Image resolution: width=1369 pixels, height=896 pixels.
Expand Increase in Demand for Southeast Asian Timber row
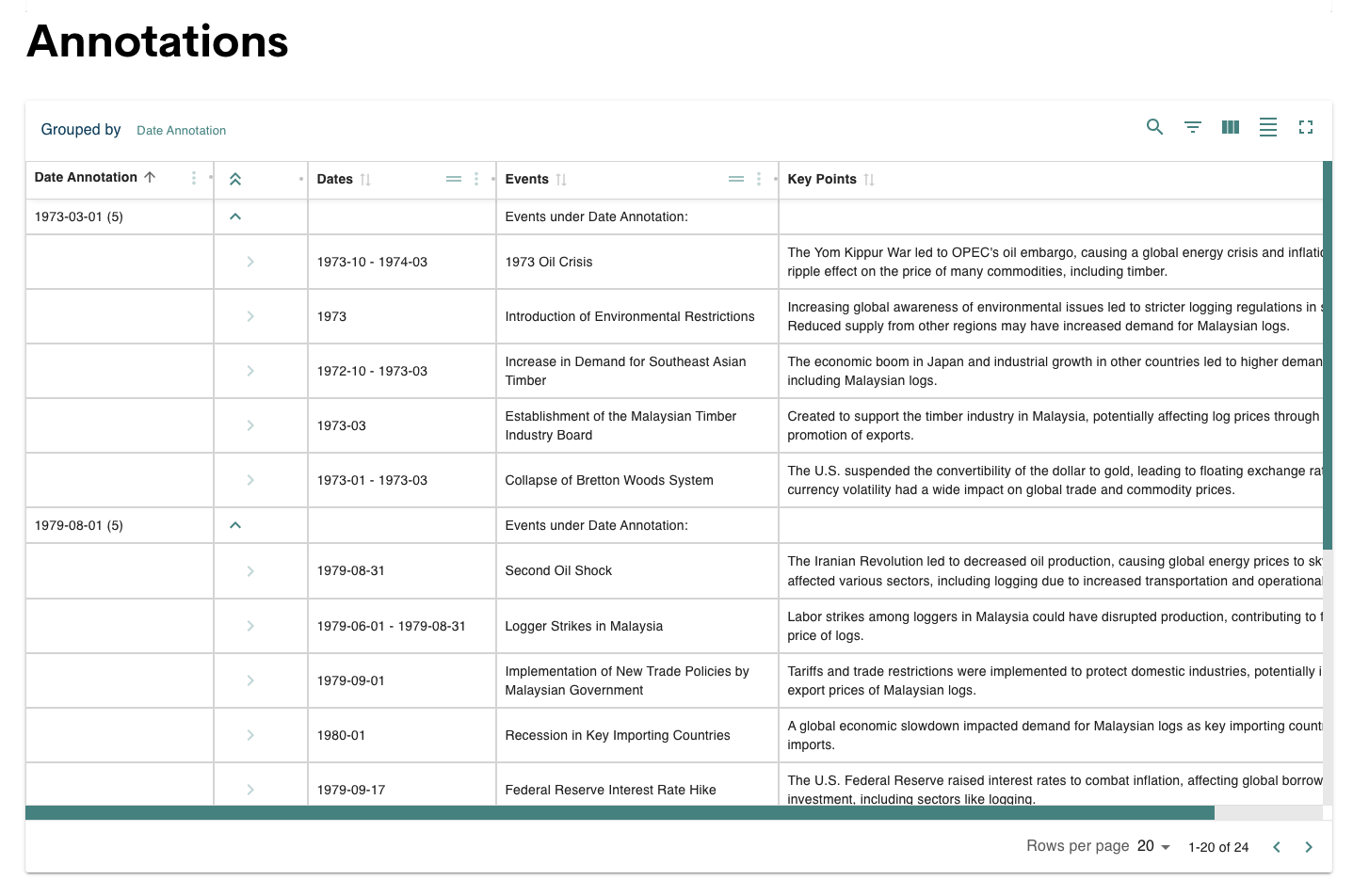pos(250,371)
